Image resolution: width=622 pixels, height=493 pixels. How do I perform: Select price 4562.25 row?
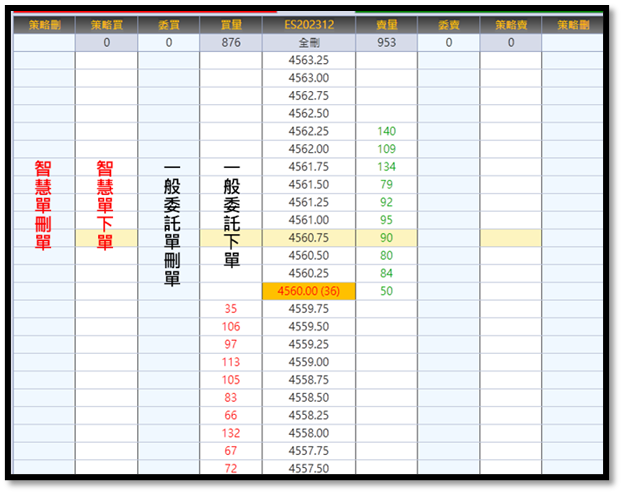pyautogui.click(x=309, y=131)
